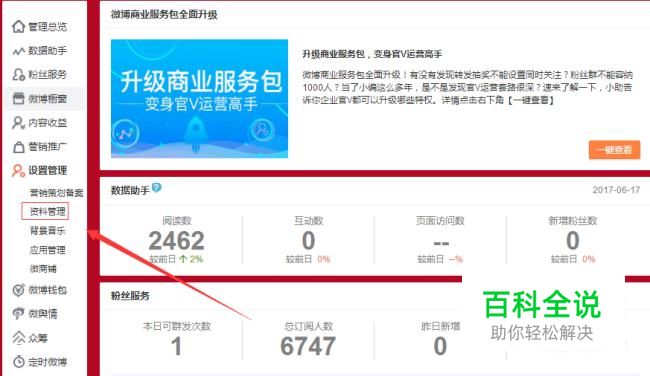Viewport: 650px width, 376px height.
Task: Click the 定时微博 clock icon
Action: (x=18, y=362)
